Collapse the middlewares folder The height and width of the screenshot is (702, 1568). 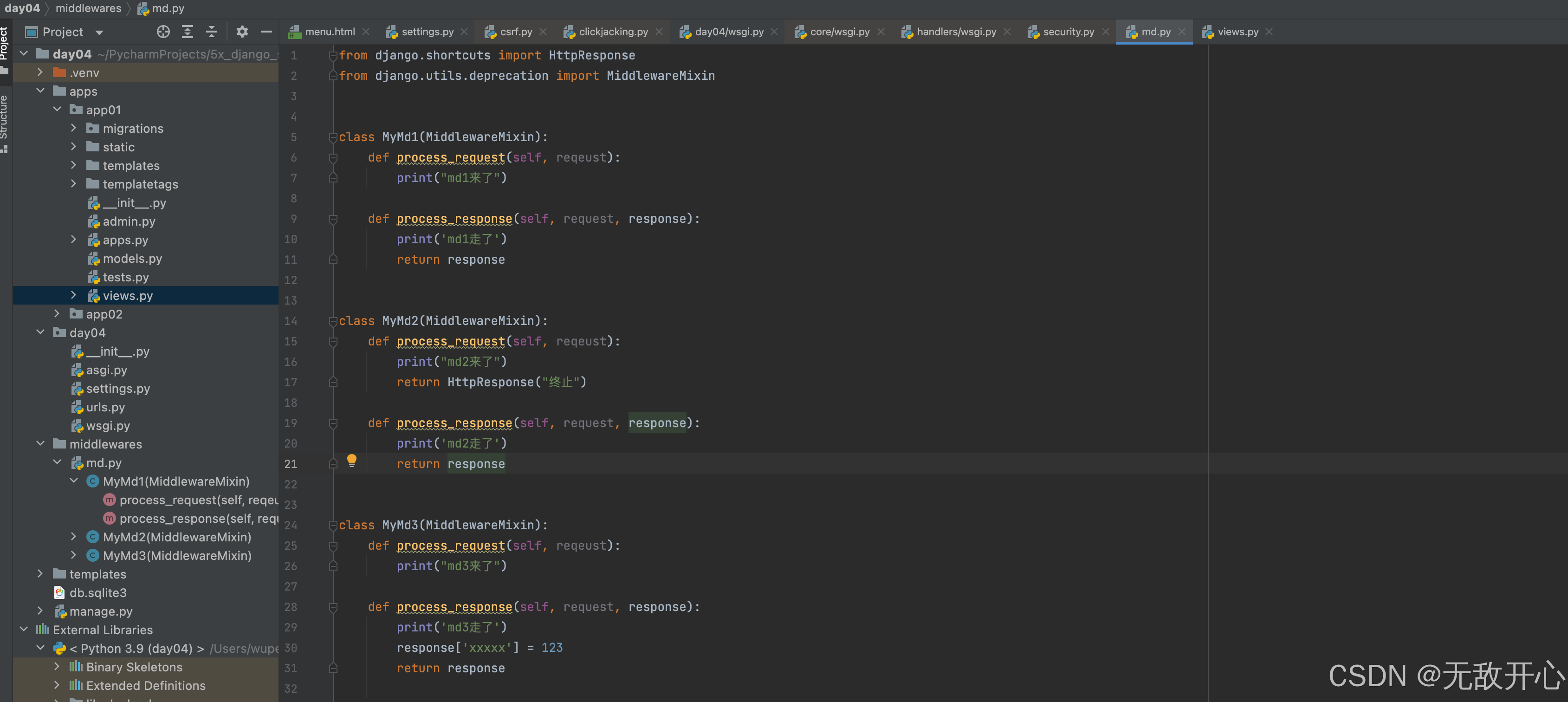[x=40, y=444]
